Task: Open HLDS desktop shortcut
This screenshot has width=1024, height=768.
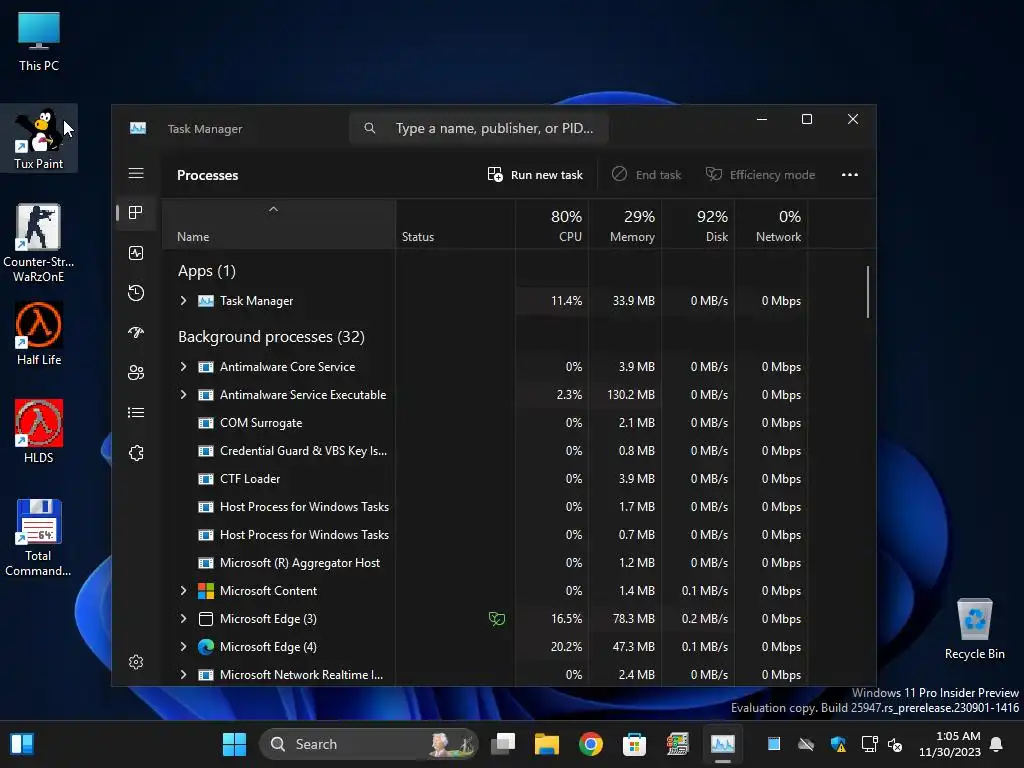Action: click(39, 432)
